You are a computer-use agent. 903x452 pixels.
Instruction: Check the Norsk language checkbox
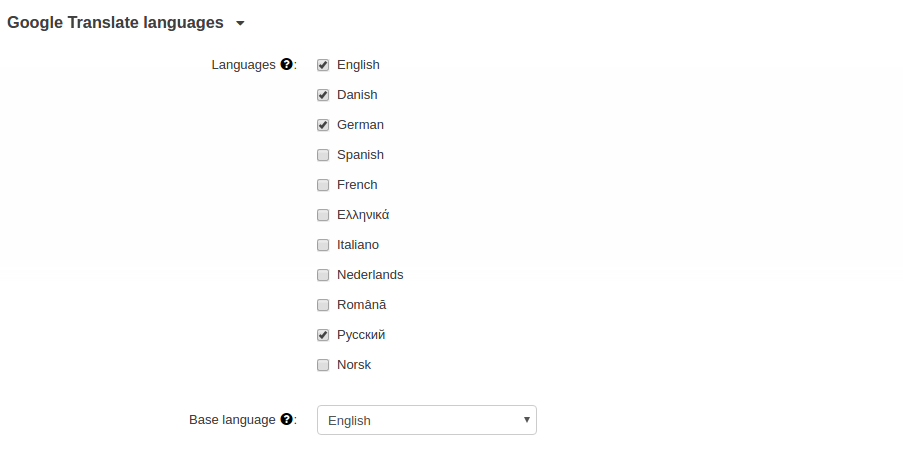323,364
